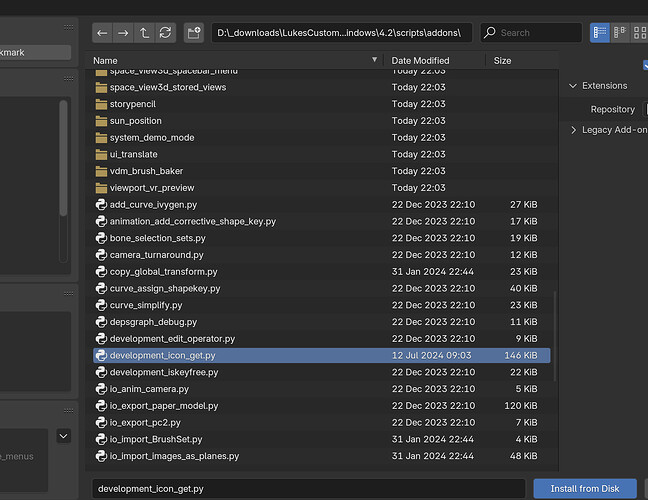The image size is (648, 500).
Task: Click python icon of add_curve_ivygen.py
Action: [101, 205]
